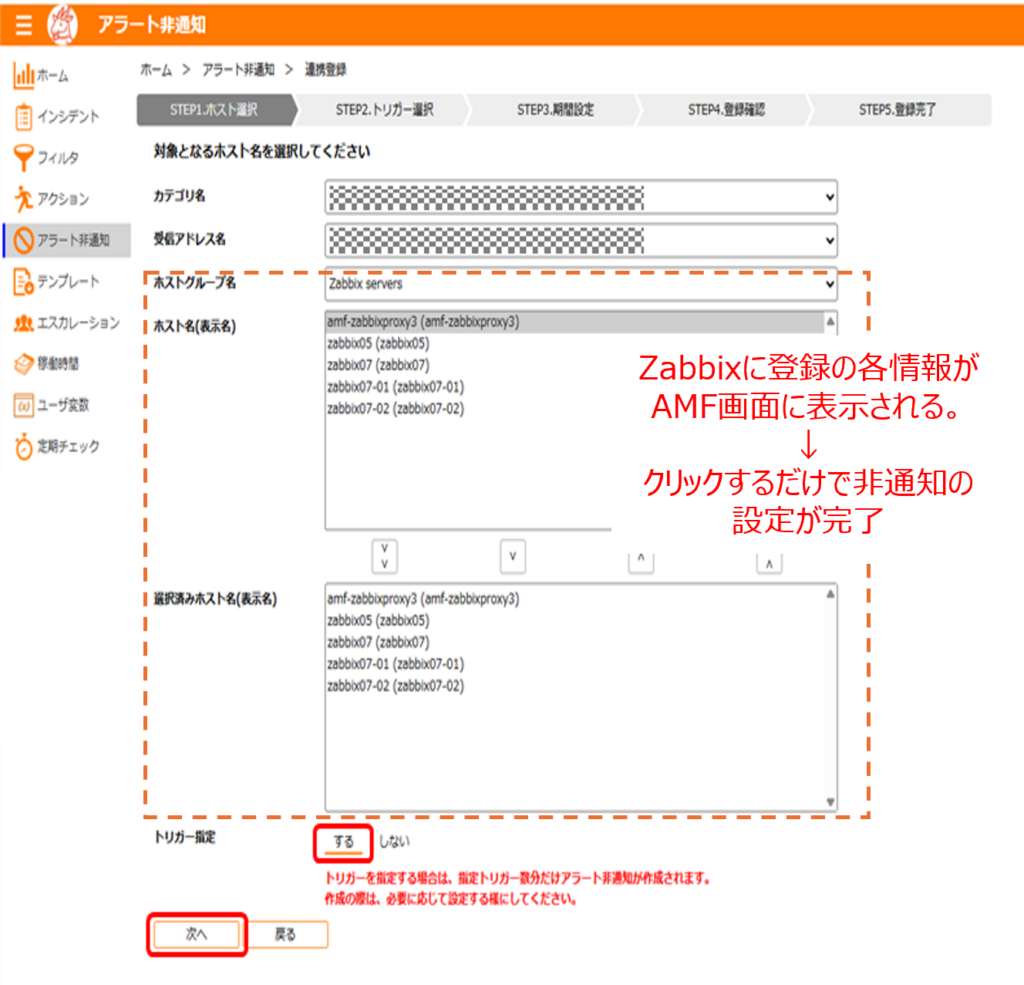1024x985 pixels.
Task: Click STEP2.トリガー選択 step tab
Action: click(x=385, y=110)
